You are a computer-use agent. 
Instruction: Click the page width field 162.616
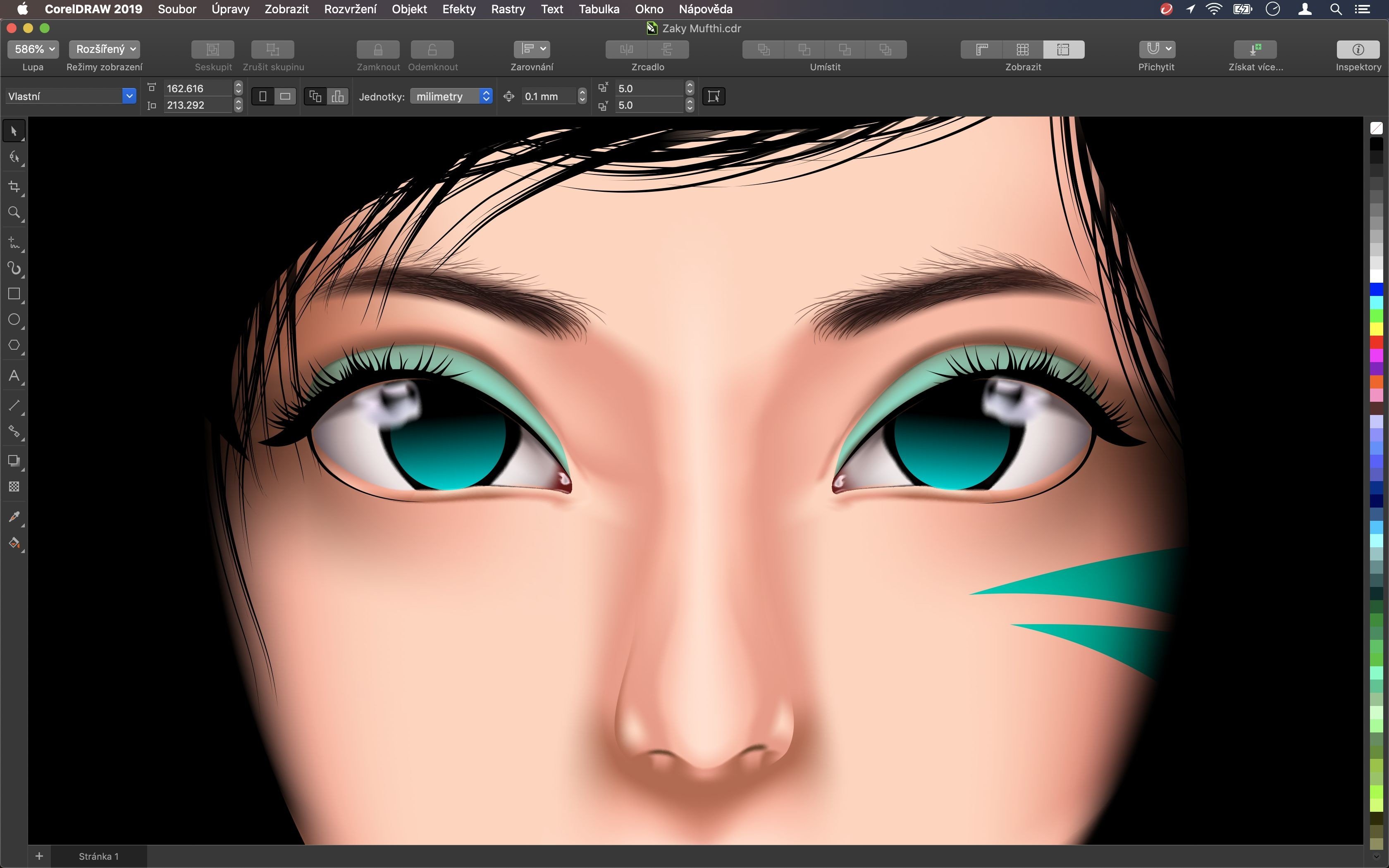point(198,88)
